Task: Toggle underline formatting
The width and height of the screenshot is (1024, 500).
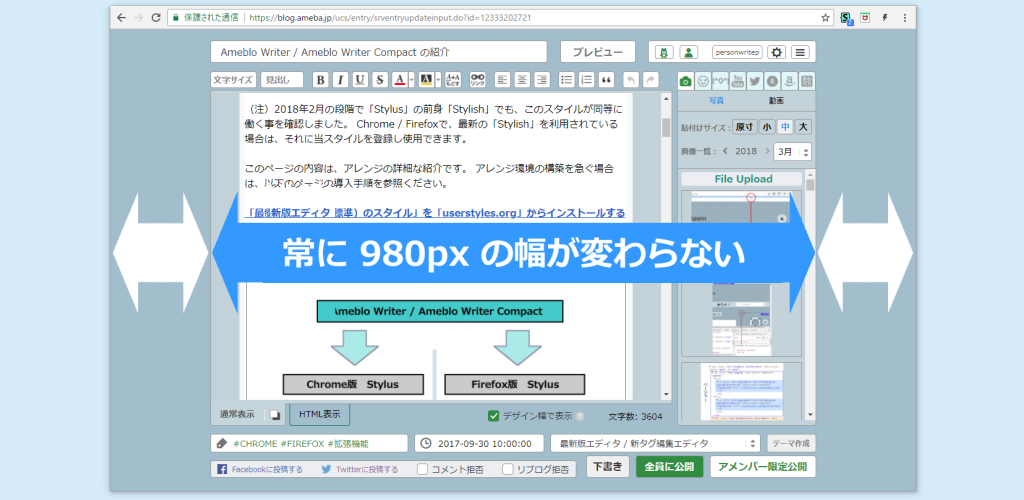Action: point(360,80)
